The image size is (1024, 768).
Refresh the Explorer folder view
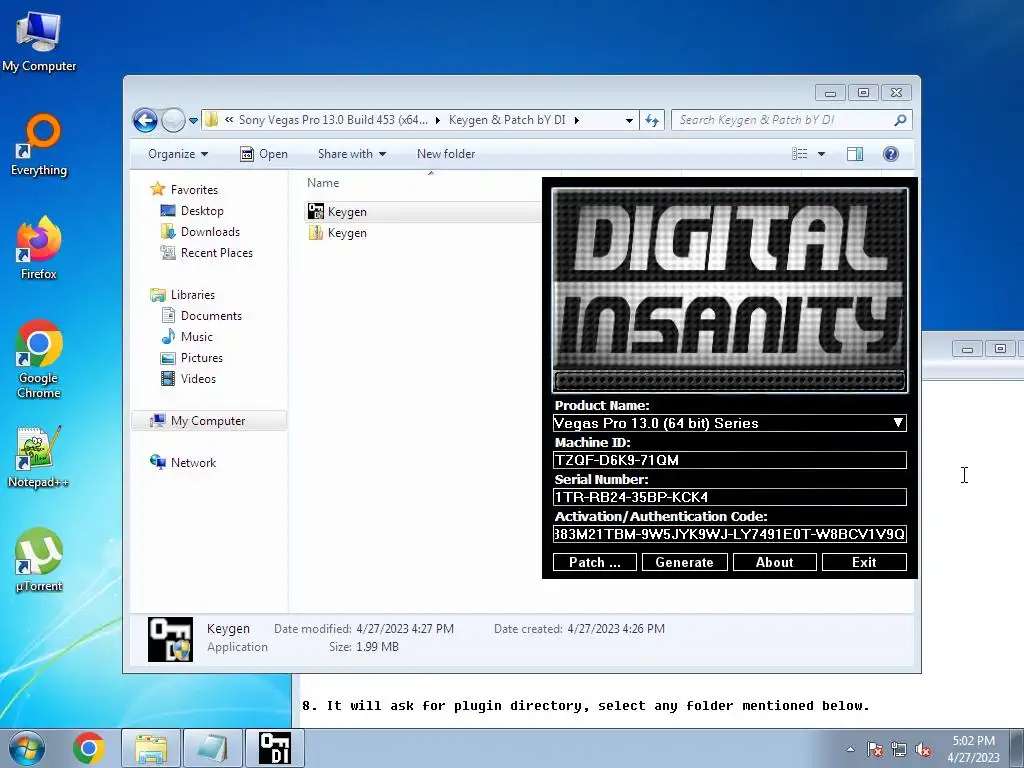point(652,120)
